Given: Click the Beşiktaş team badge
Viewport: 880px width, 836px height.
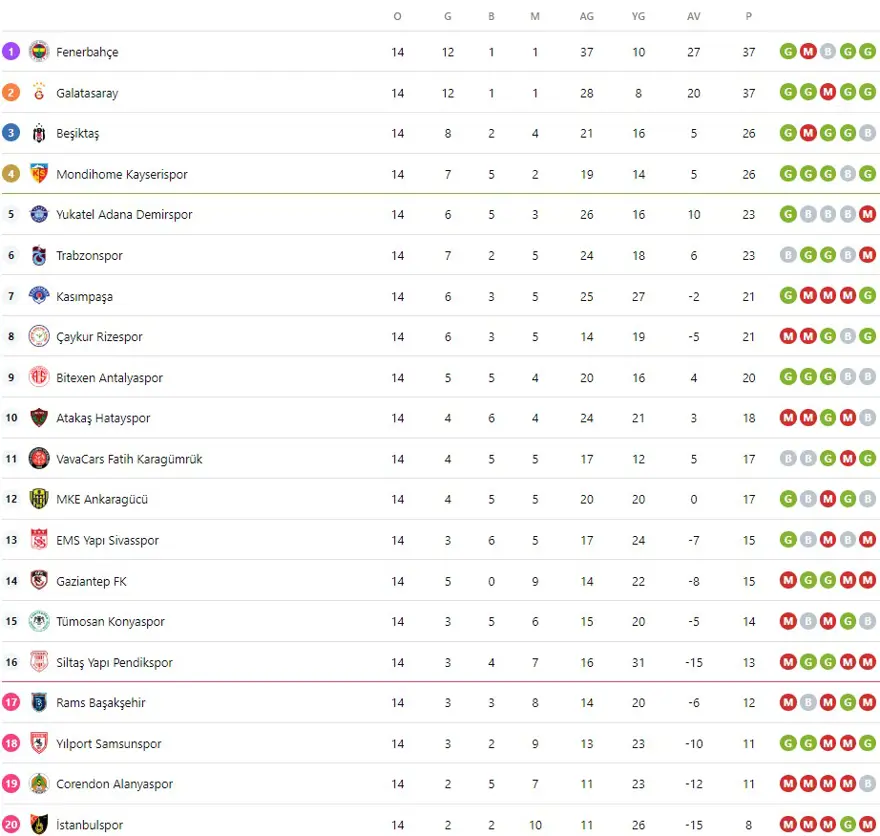Looking at the screenshot, I should (39, 133).
